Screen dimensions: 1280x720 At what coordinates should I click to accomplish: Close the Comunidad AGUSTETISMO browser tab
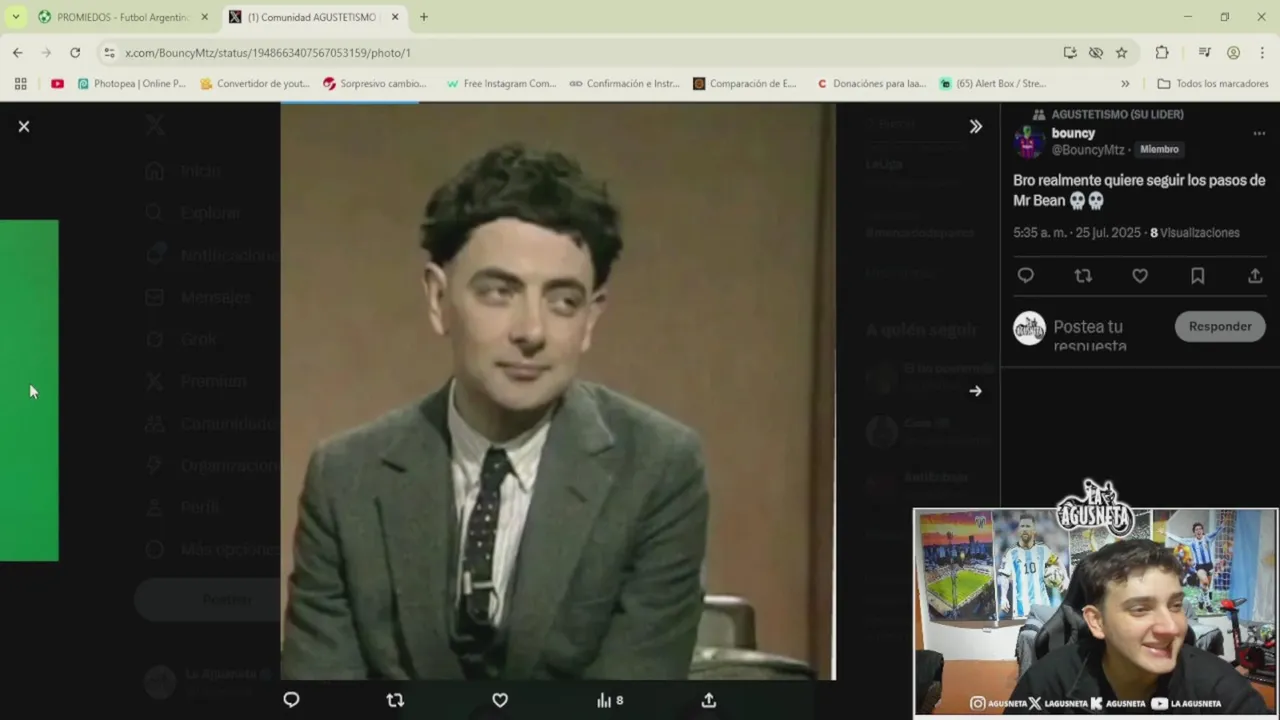tap(395, 17)
